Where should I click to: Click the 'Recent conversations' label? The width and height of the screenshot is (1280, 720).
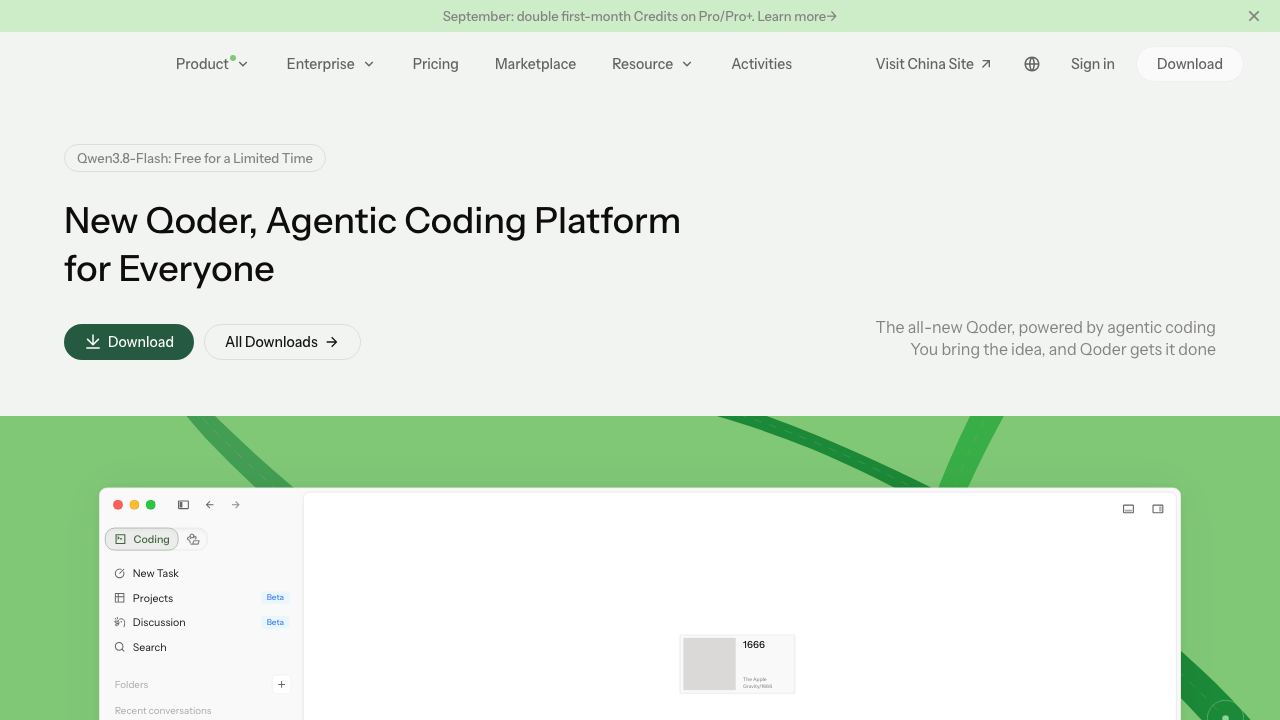pos(163,711)
